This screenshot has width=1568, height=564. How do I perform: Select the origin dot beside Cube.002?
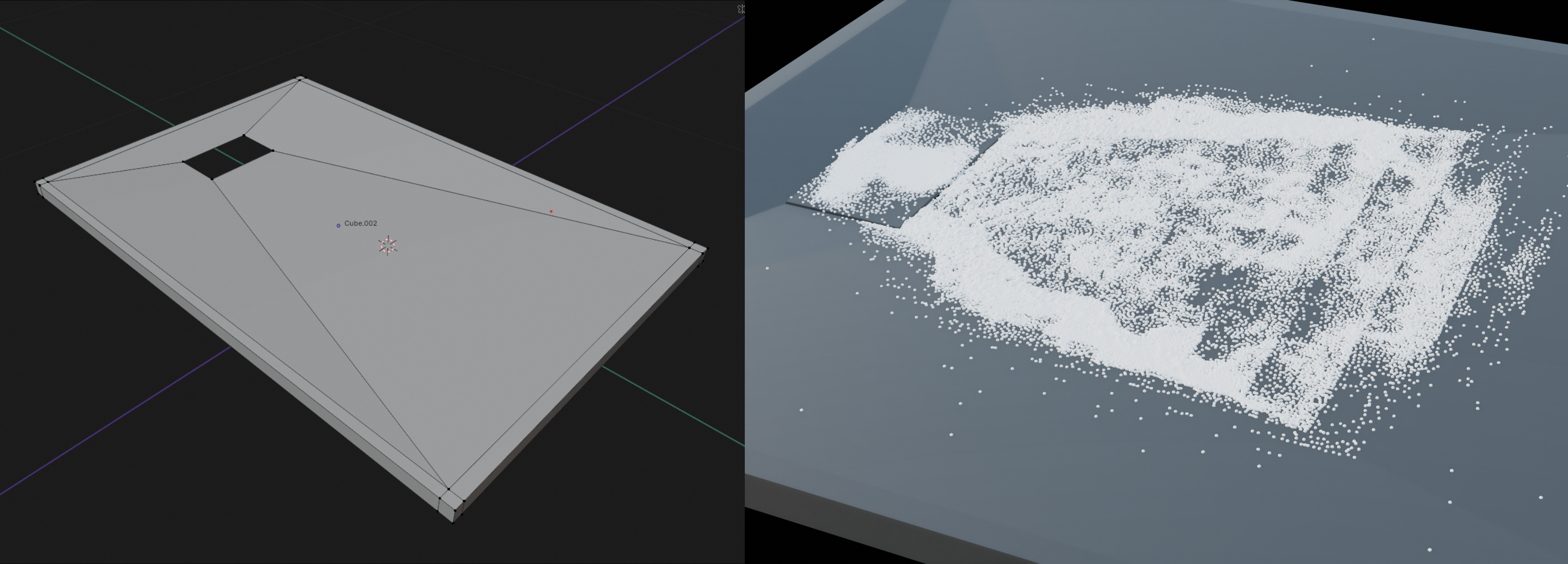pyautogui.click(x=339, y=226)
